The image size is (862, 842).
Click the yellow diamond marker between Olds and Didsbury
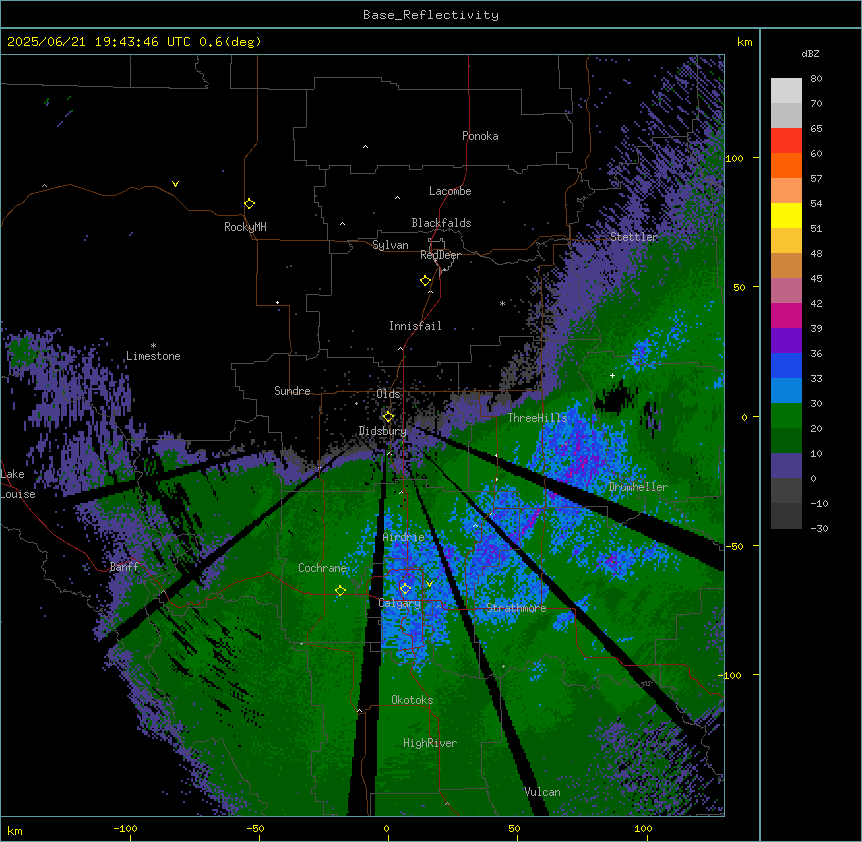389,417
